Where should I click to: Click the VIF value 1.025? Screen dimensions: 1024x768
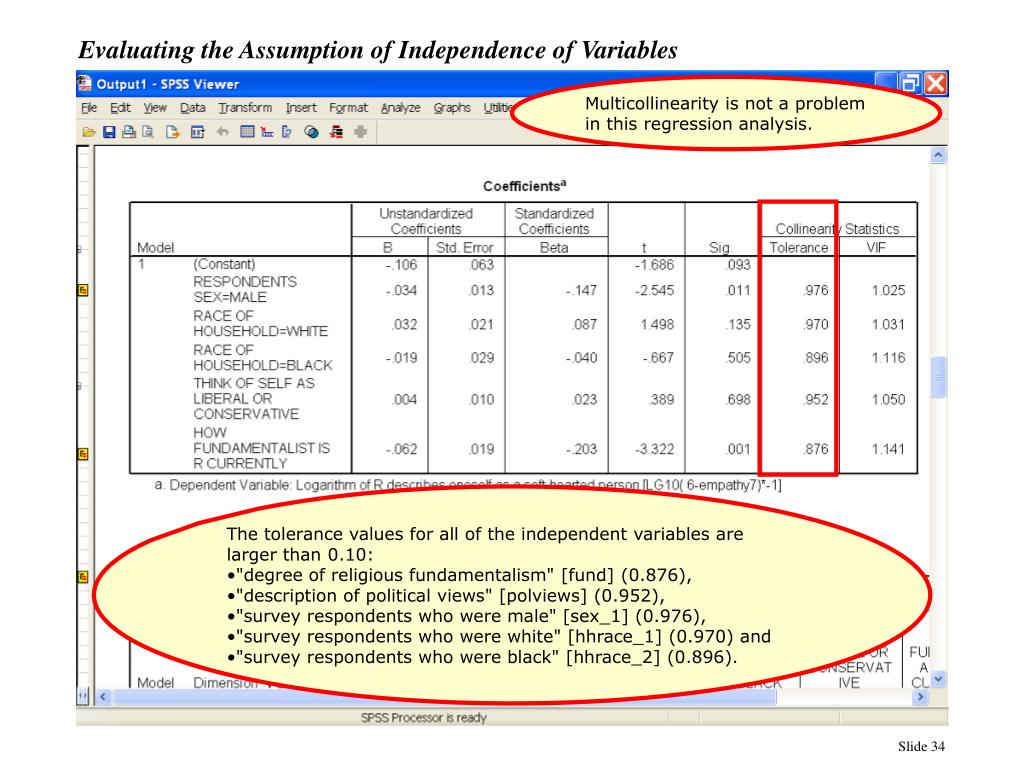click(888, 290)
